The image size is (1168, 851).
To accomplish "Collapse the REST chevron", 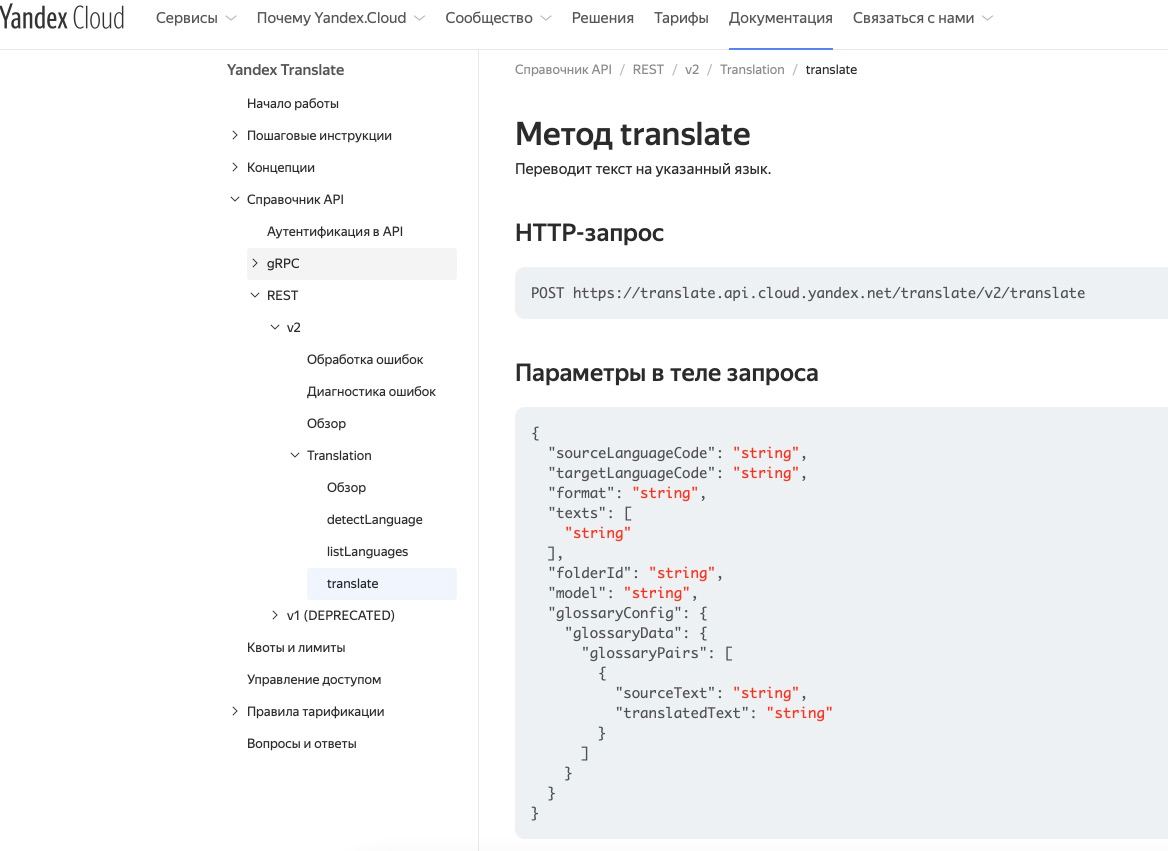I will tap(255, 295).
